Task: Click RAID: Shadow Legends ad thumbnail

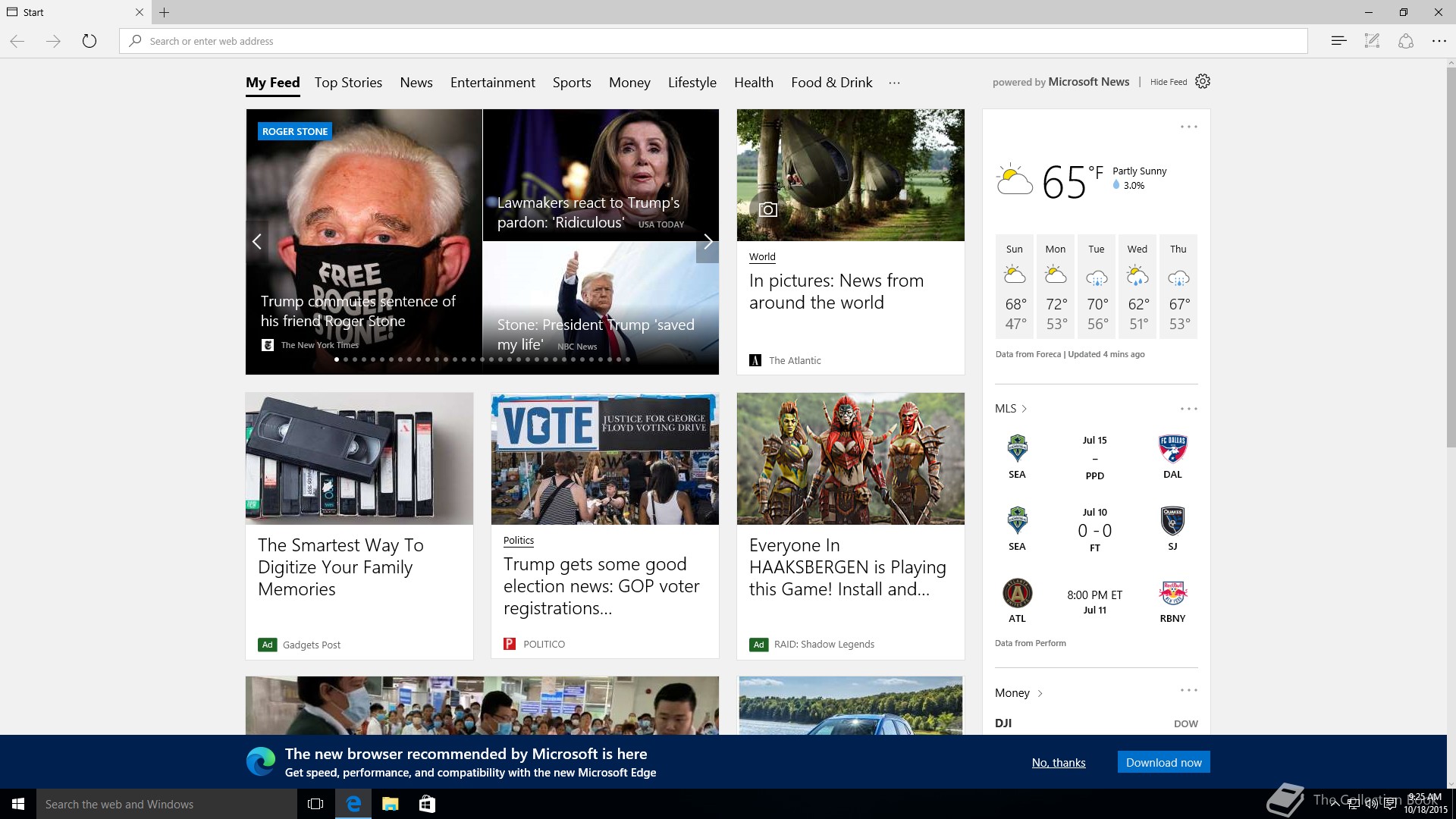Action: [851, 458]
